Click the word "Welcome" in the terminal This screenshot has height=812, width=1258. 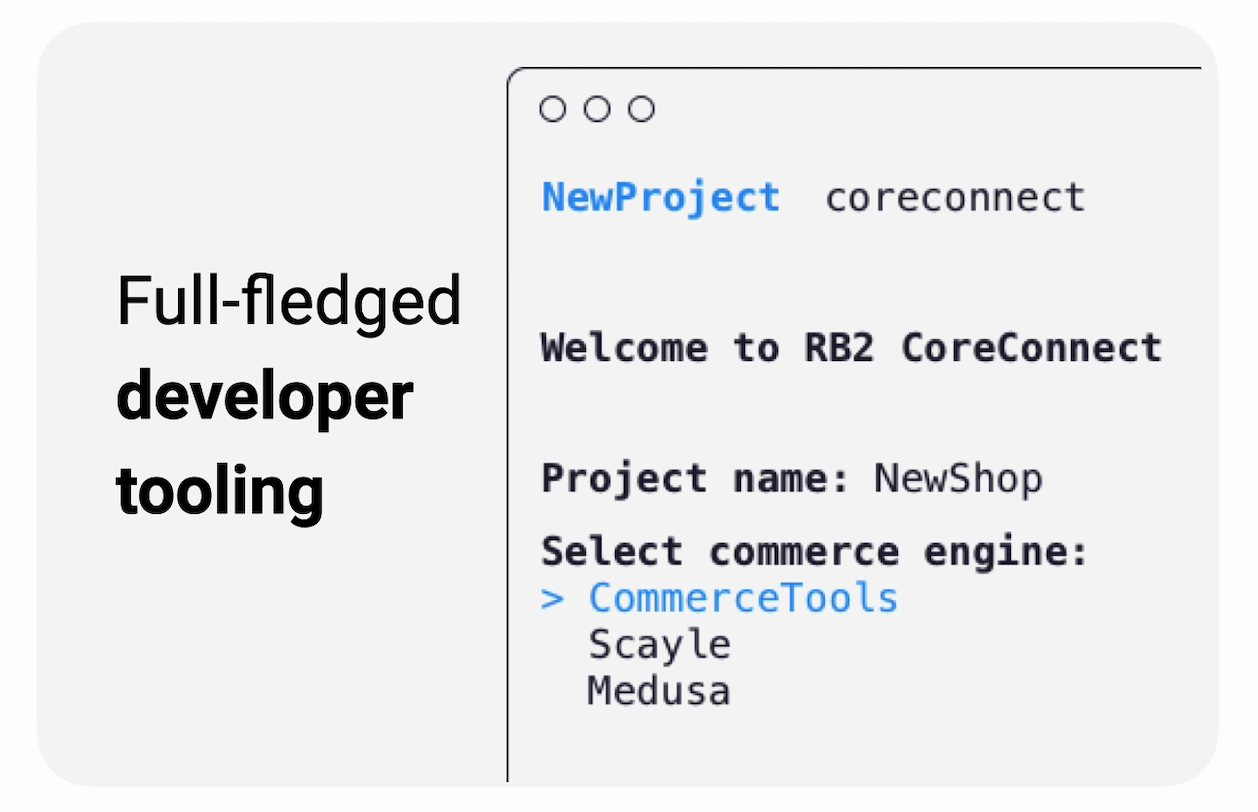(624, 348)
